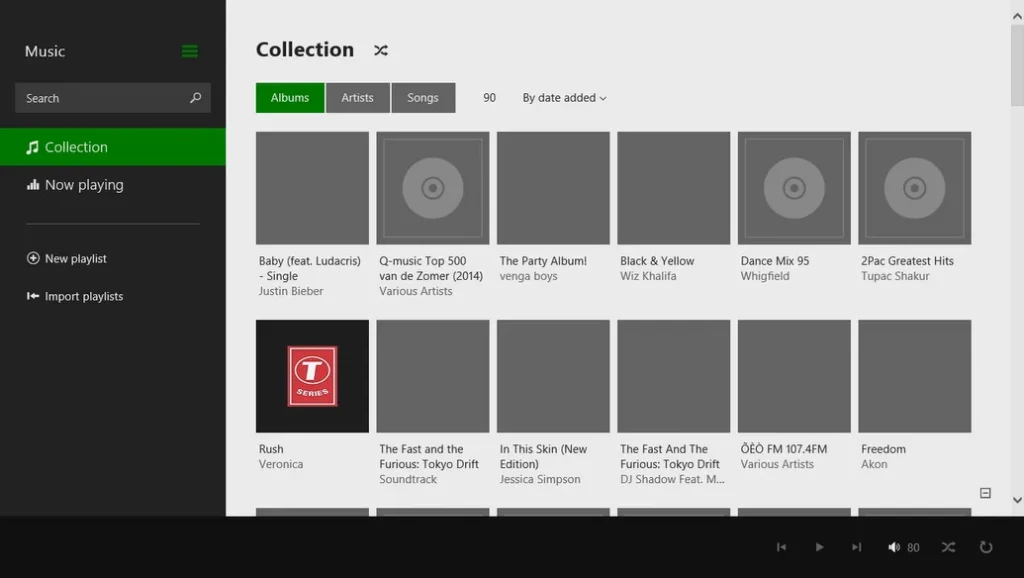The height and width of the screenshot is (578, 1024).
Task: Click the scrollbar down arrow
Action: coord(1017,500)
